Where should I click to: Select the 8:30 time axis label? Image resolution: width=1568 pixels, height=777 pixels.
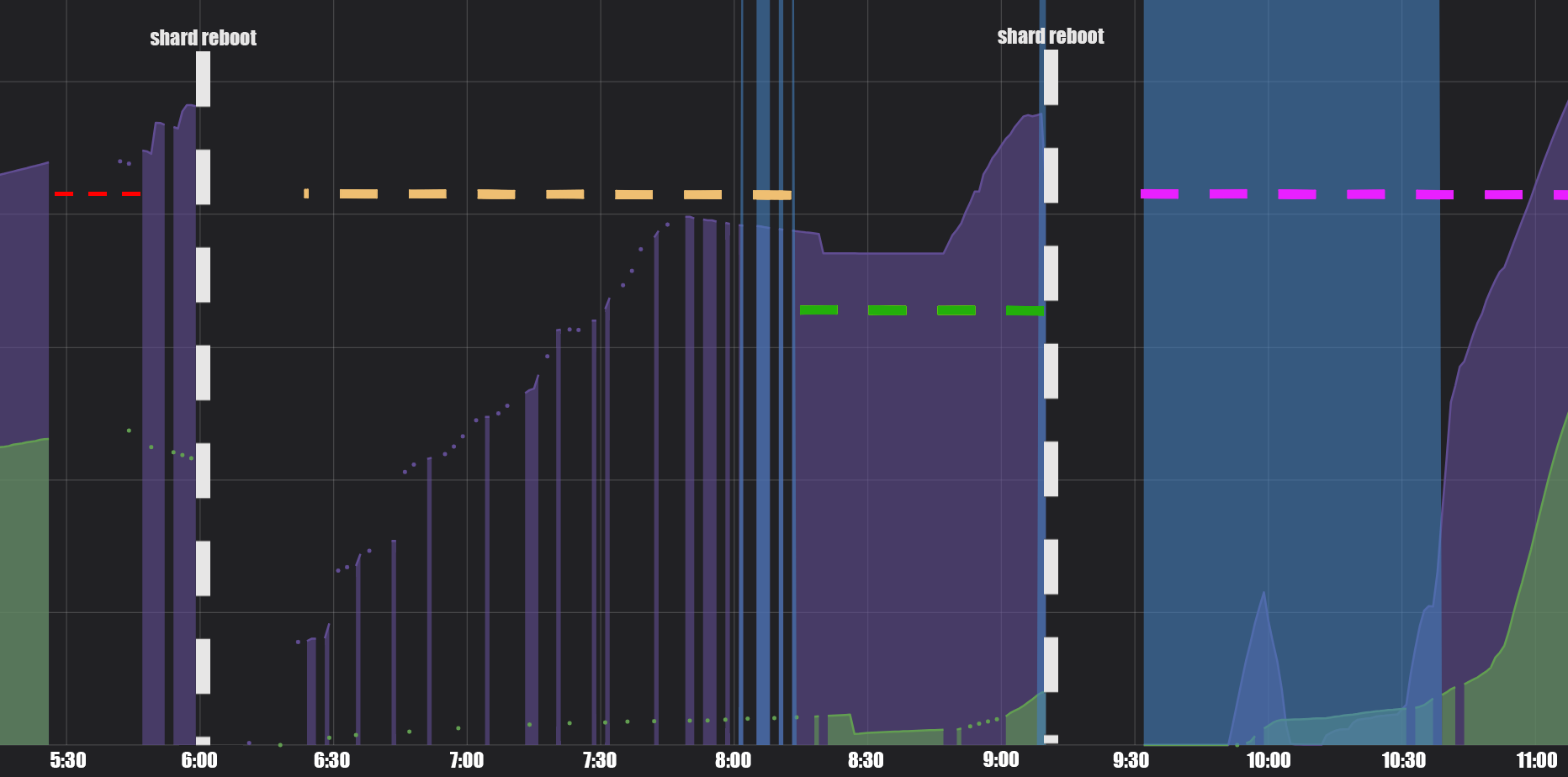click(x=866, y=761)
